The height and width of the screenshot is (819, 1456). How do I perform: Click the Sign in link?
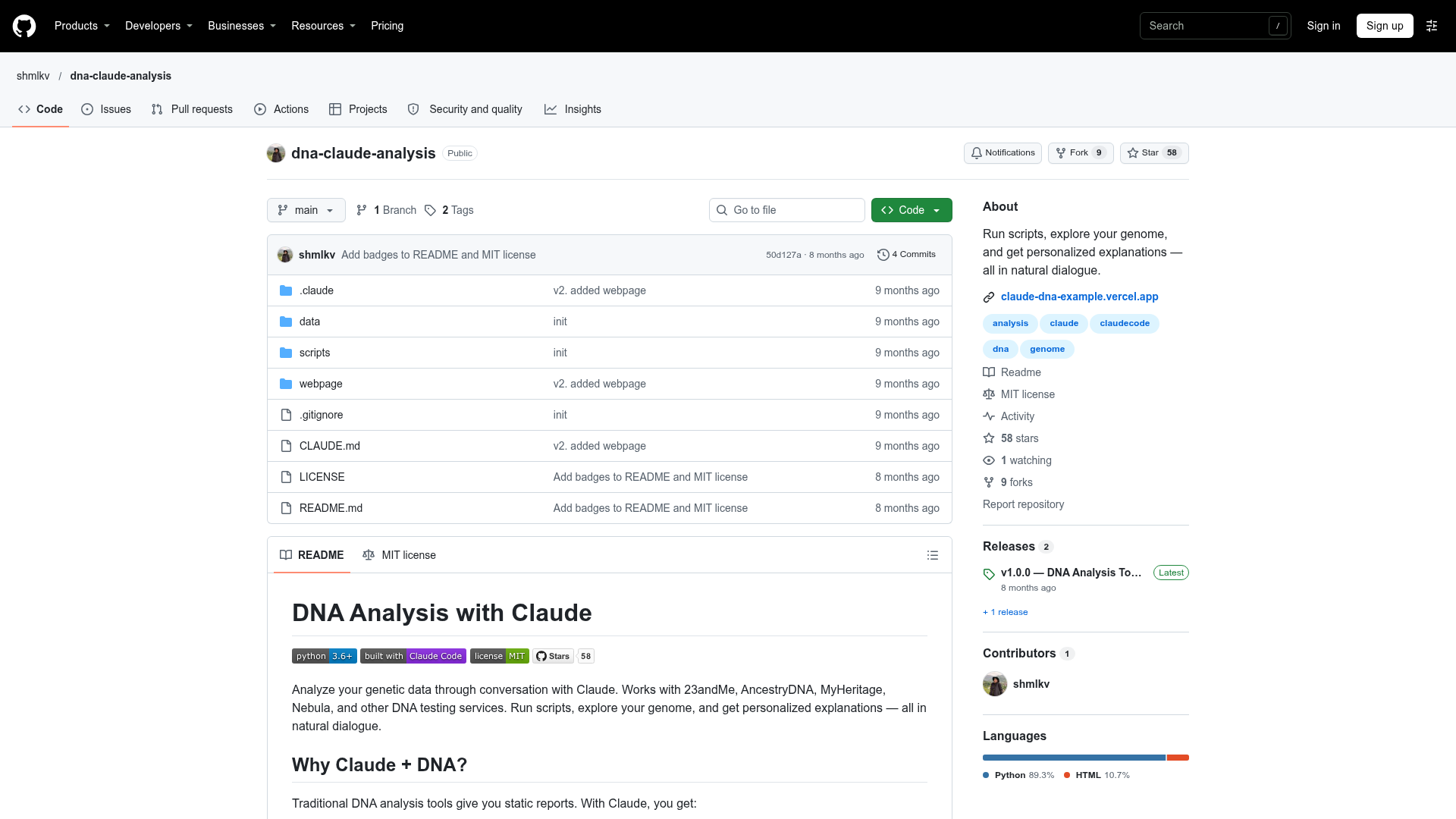1323,26
